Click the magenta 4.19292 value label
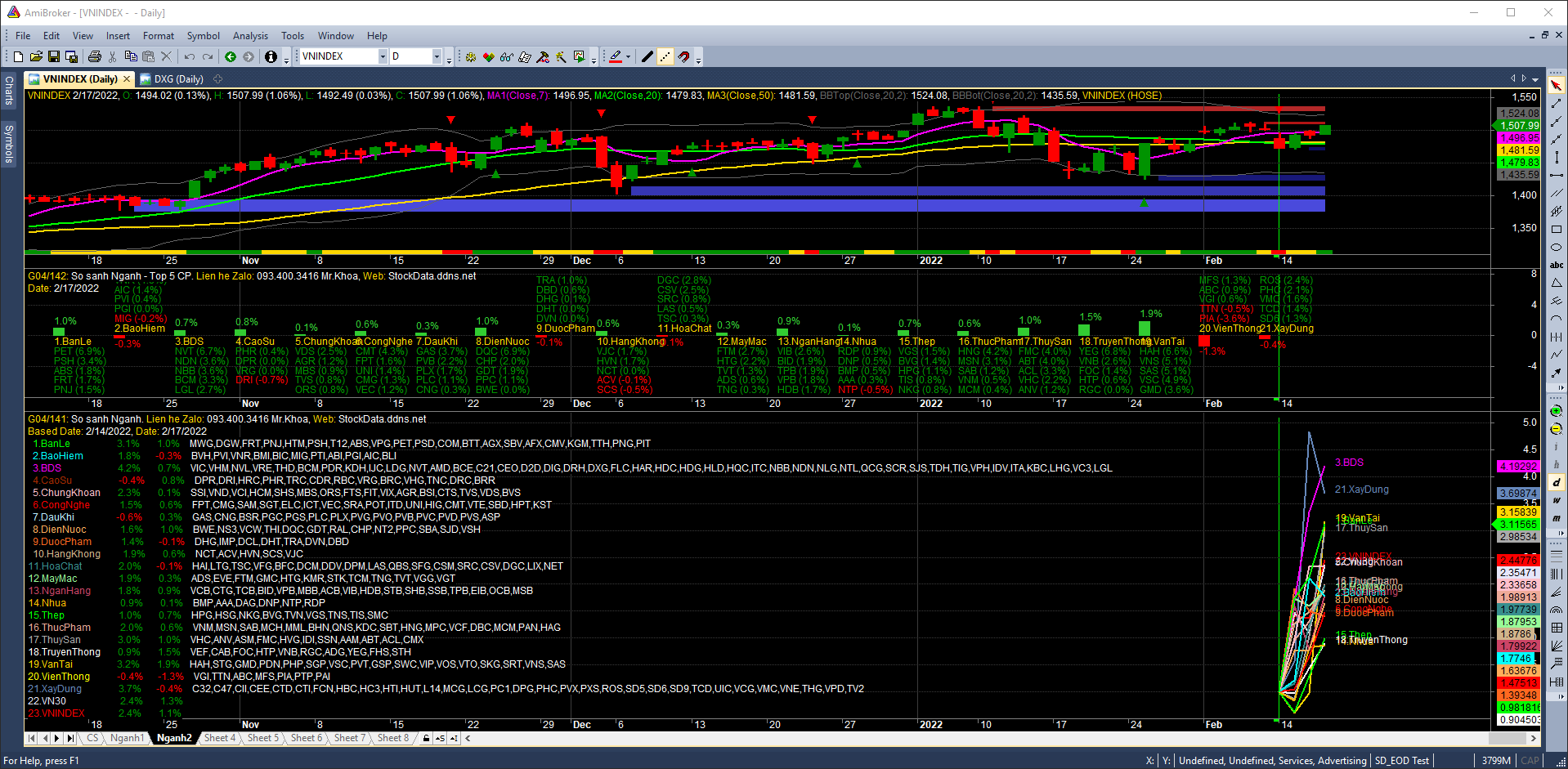Viewport: 1568px width, 769px height. tap(1518, 467)
